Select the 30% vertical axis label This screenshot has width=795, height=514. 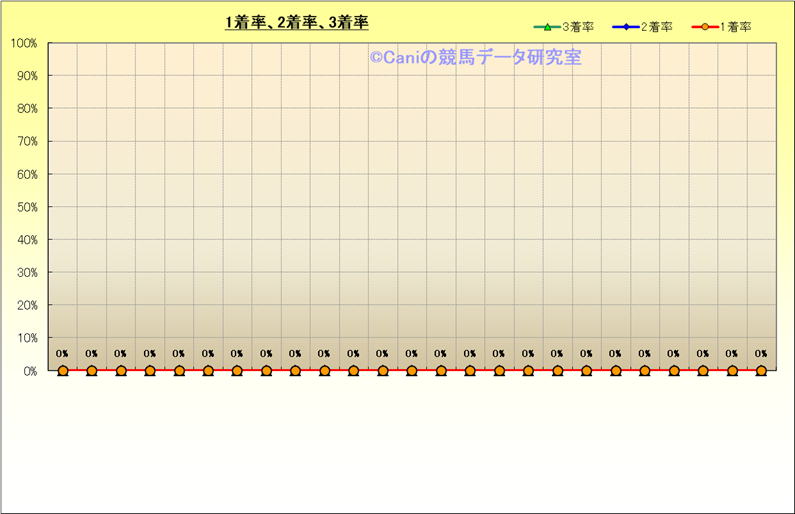coord(26,272)
